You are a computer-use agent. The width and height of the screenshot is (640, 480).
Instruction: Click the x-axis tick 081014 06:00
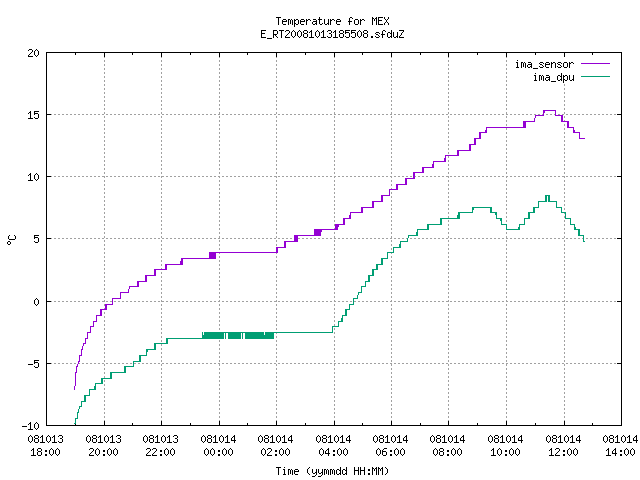point(391,446)
